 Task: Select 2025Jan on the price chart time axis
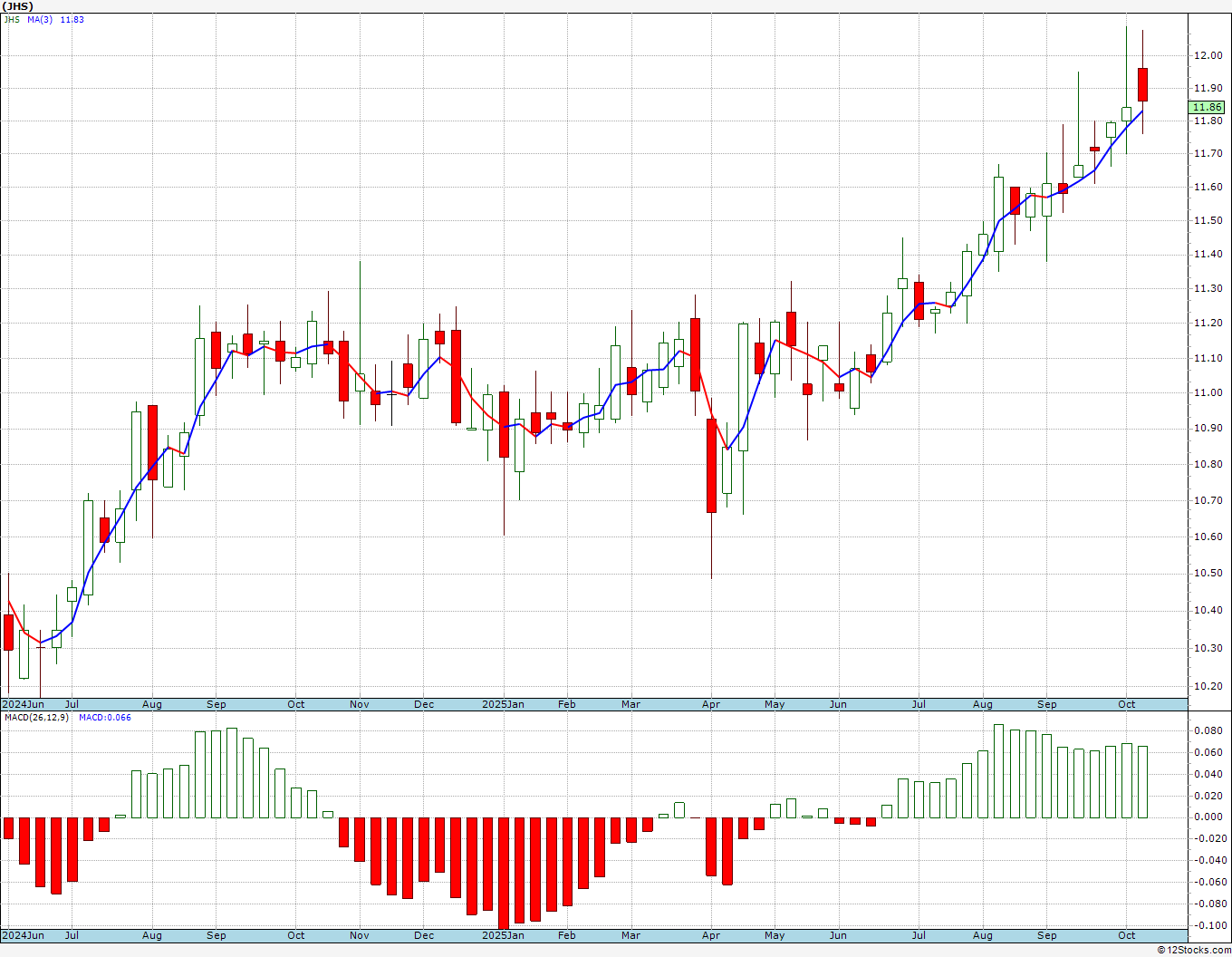point(503,704)
